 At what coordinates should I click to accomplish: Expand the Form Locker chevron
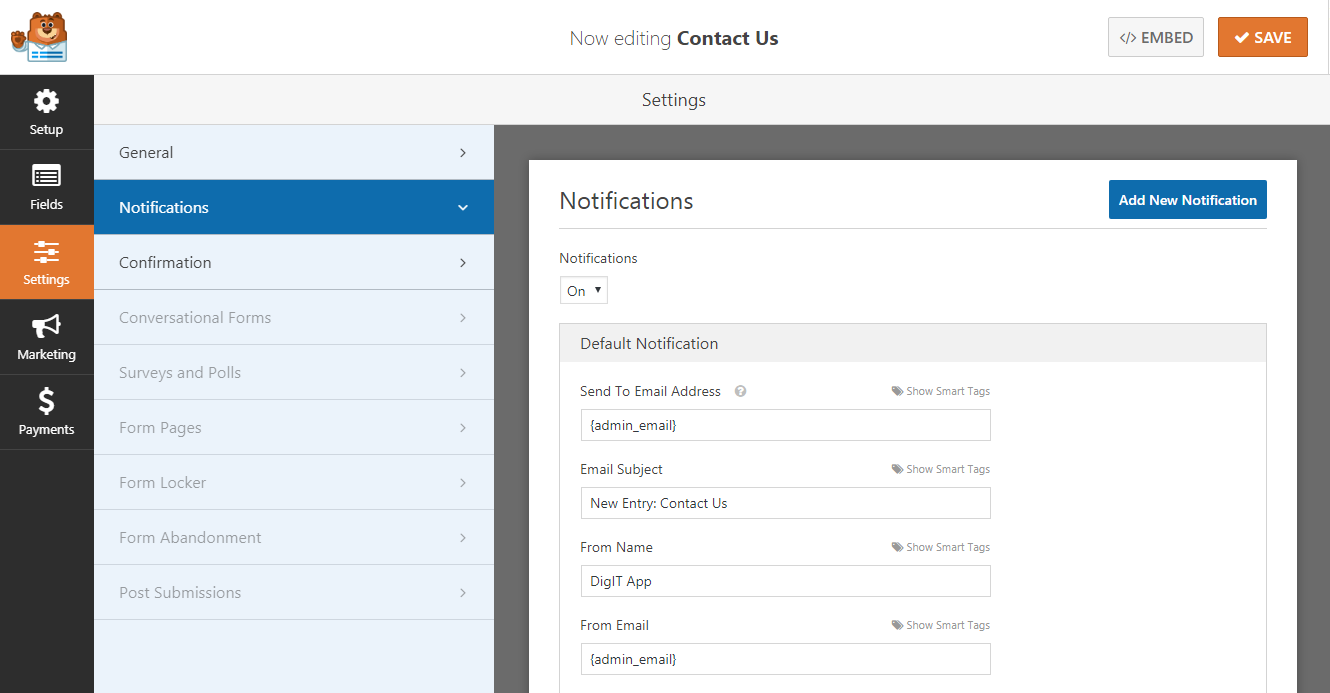pyautogui.click(x=463, y=483)
